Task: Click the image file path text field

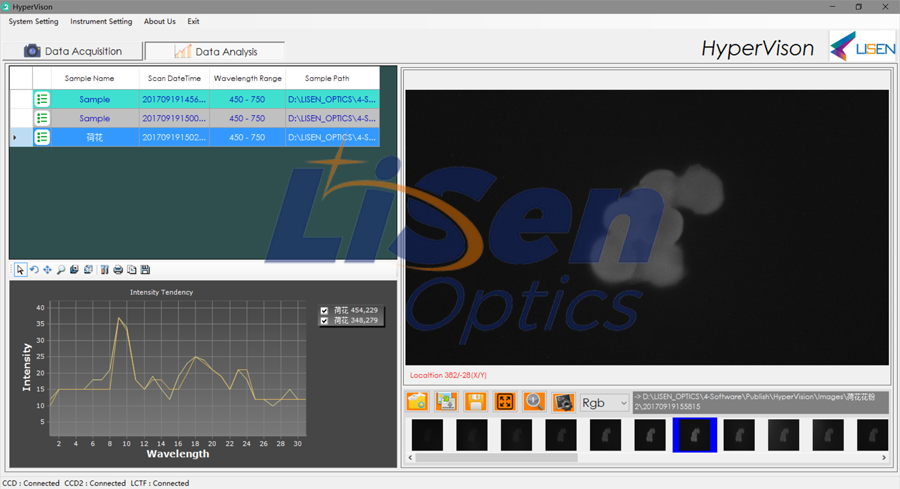Action: pos(761,402)
